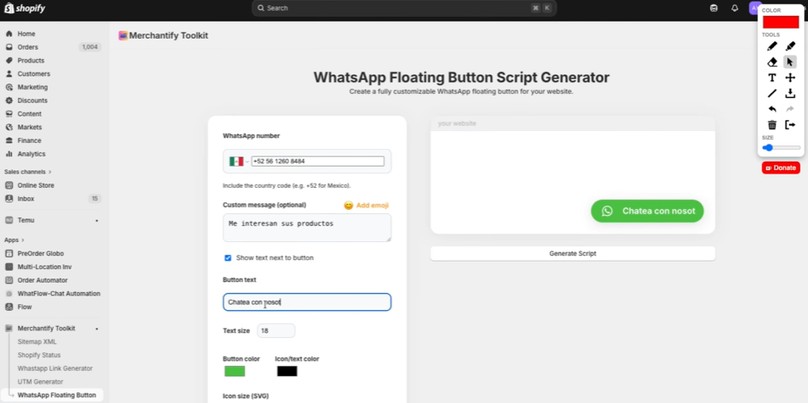This screenshot has height=403, width=808.
Task: Open the red annotation color picker
Action: click(x=781, y=22)
